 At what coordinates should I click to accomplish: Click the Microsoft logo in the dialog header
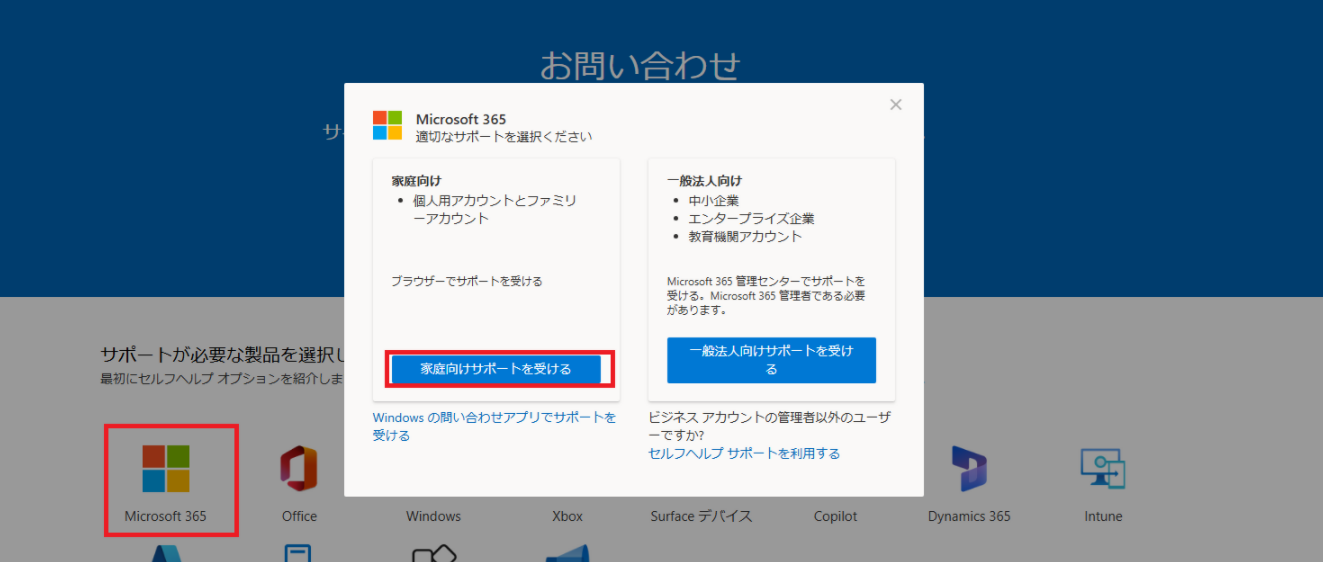coord(388,125)
